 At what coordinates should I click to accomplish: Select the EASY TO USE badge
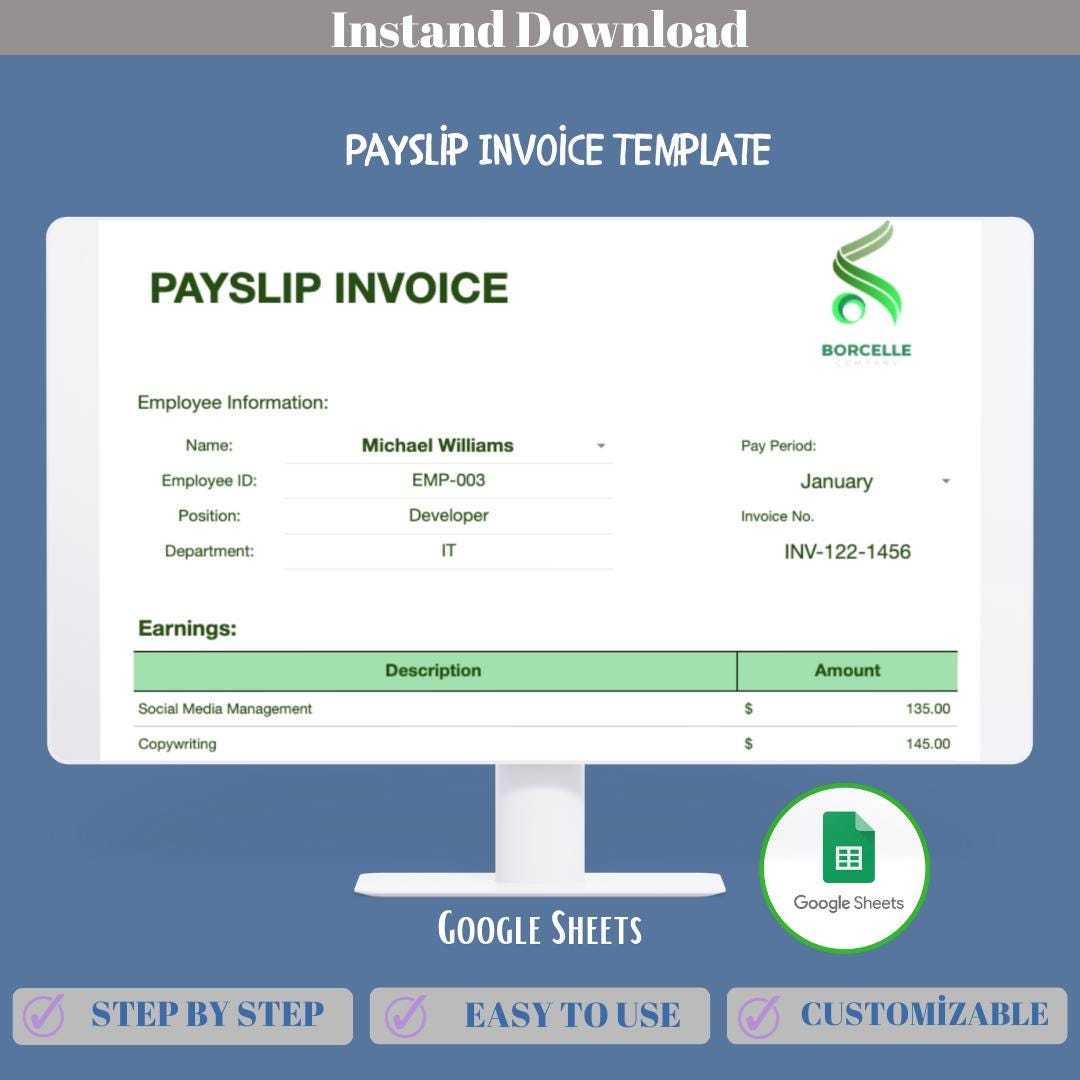(540, 1015)
